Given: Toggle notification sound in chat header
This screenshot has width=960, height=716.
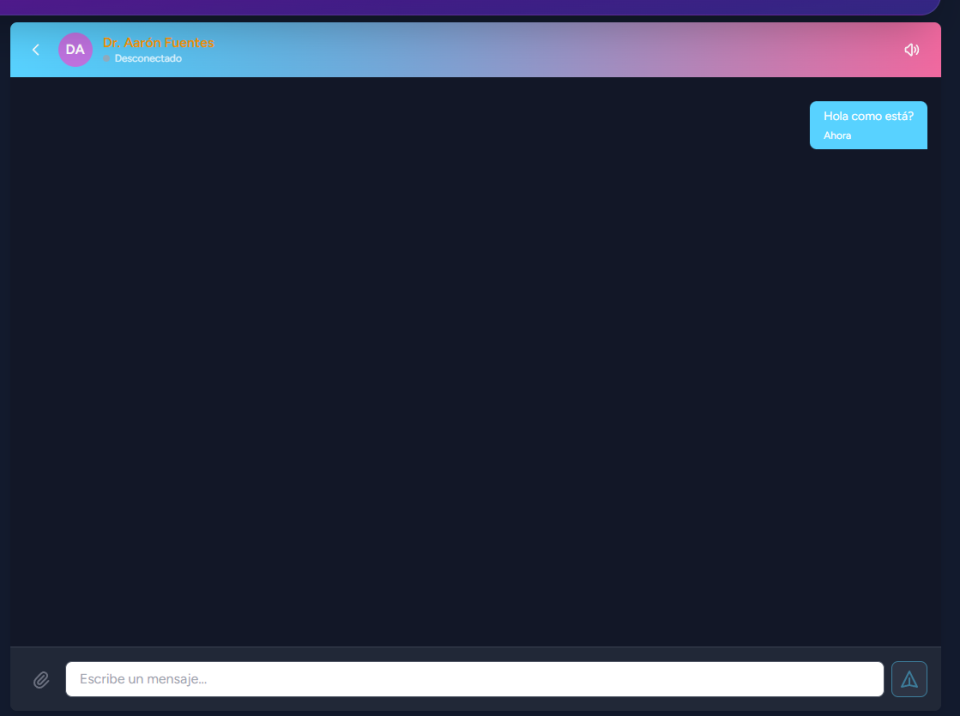Looking at the screenshot, I should tap(911, 50).
